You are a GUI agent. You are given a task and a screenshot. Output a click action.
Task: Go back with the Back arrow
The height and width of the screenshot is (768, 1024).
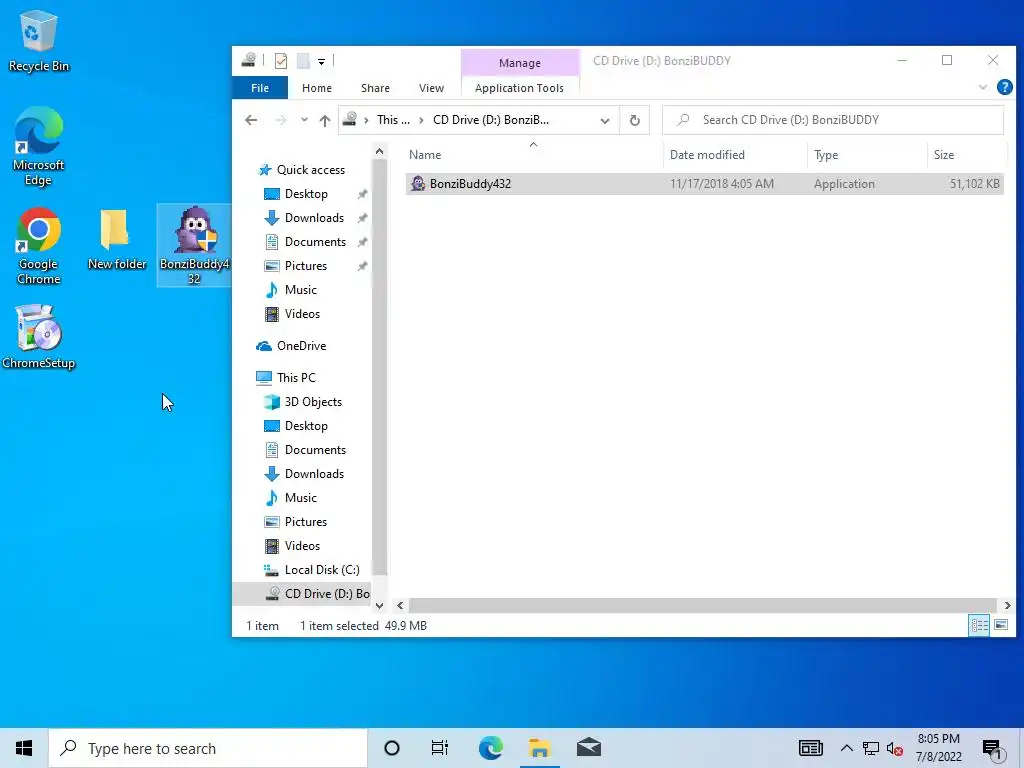pyautogui.click(x=251, y=120)
